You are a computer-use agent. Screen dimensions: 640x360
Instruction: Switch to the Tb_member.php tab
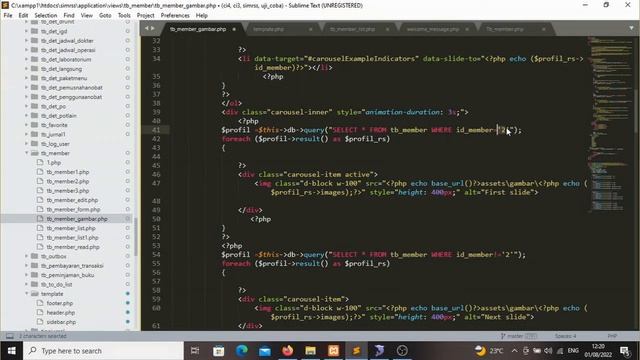click(x=504, y=29)
